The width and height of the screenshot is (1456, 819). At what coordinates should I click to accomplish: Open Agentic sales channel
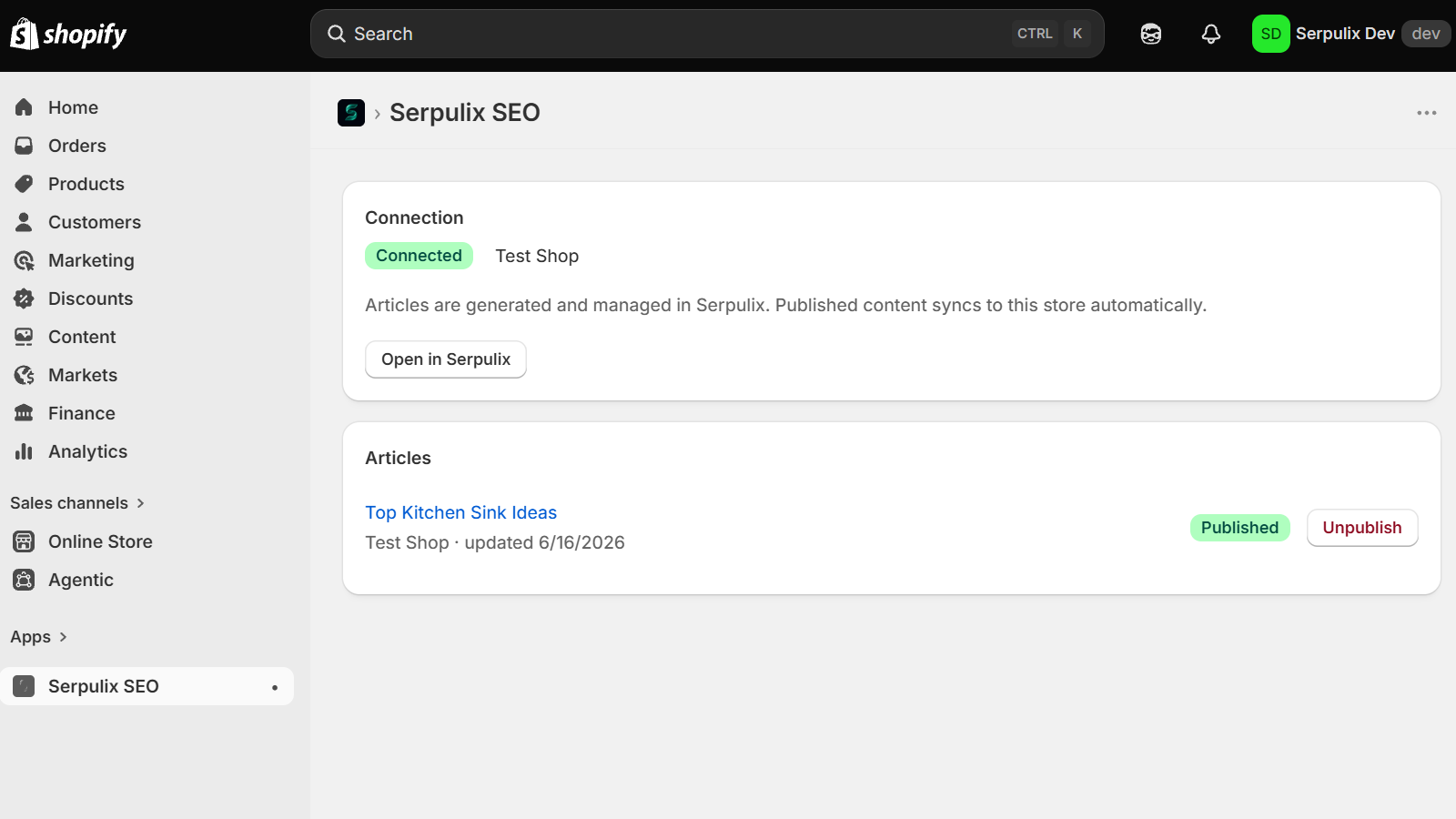click(x=147, y=580)
